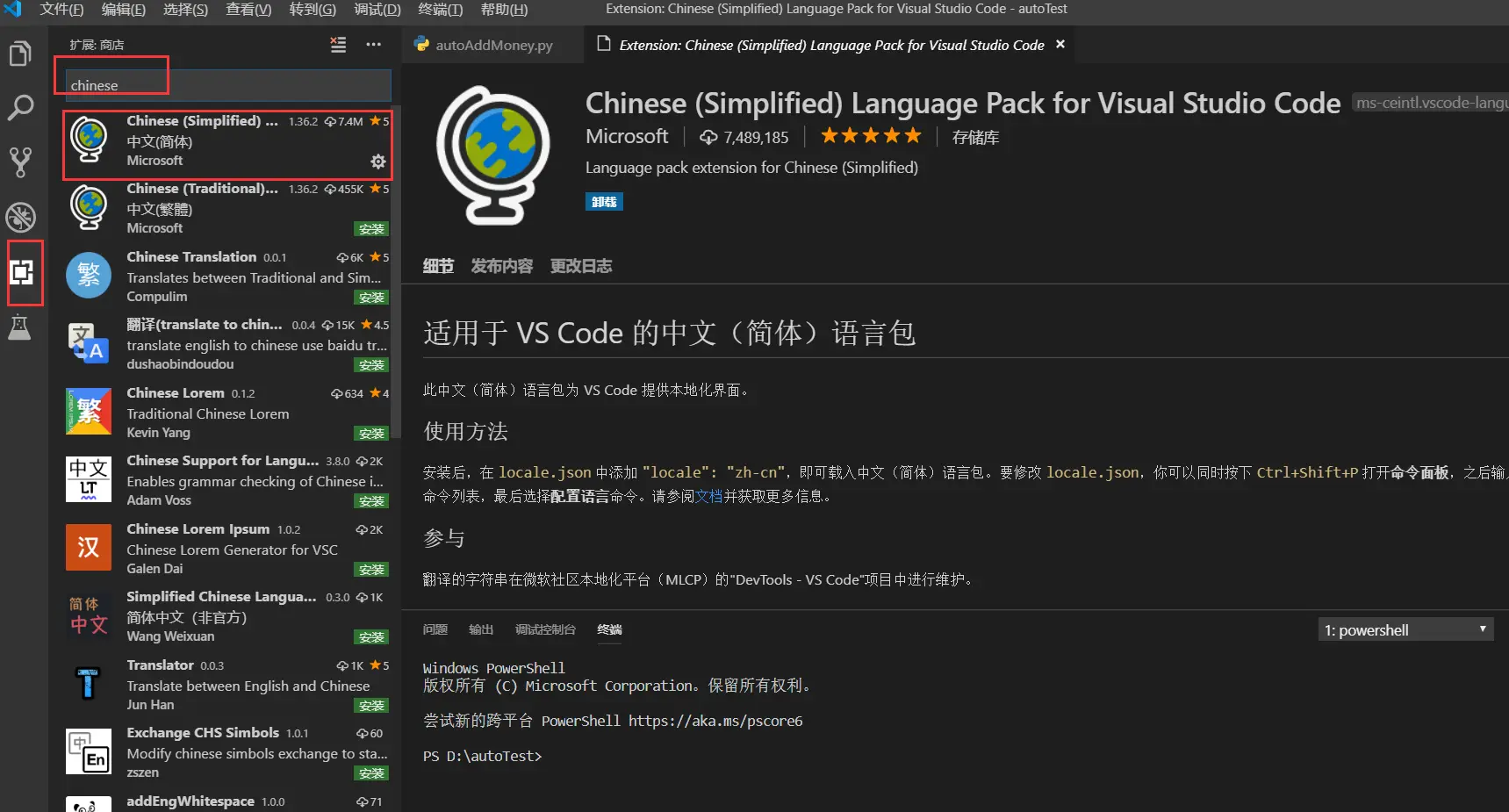This screenshot has height=812, width=1509.
Task: Click the Simplified Chinese Language 简体中文 icon
Action: coord(89,615)
